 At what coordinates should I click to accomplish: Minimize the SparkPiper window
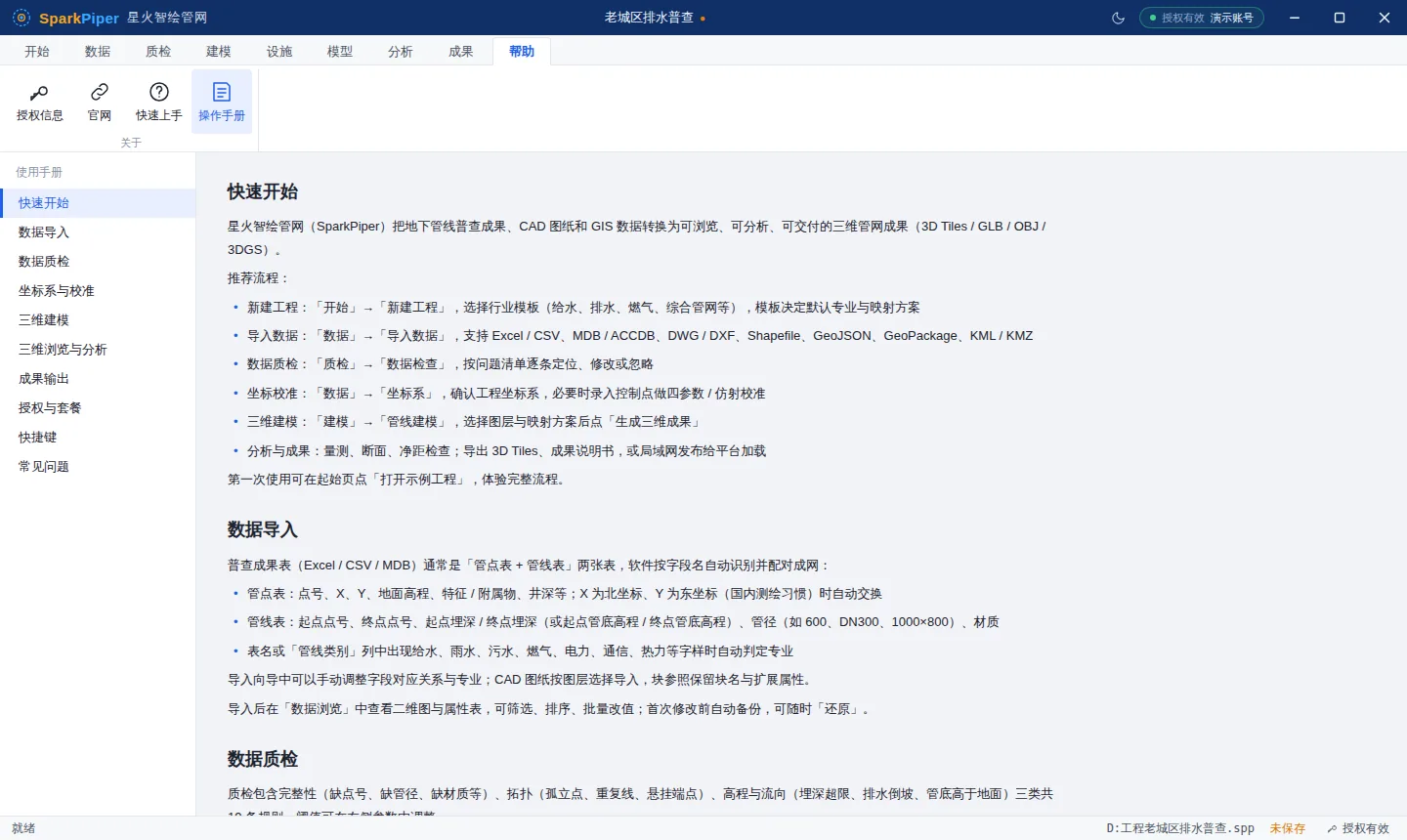1295,18
